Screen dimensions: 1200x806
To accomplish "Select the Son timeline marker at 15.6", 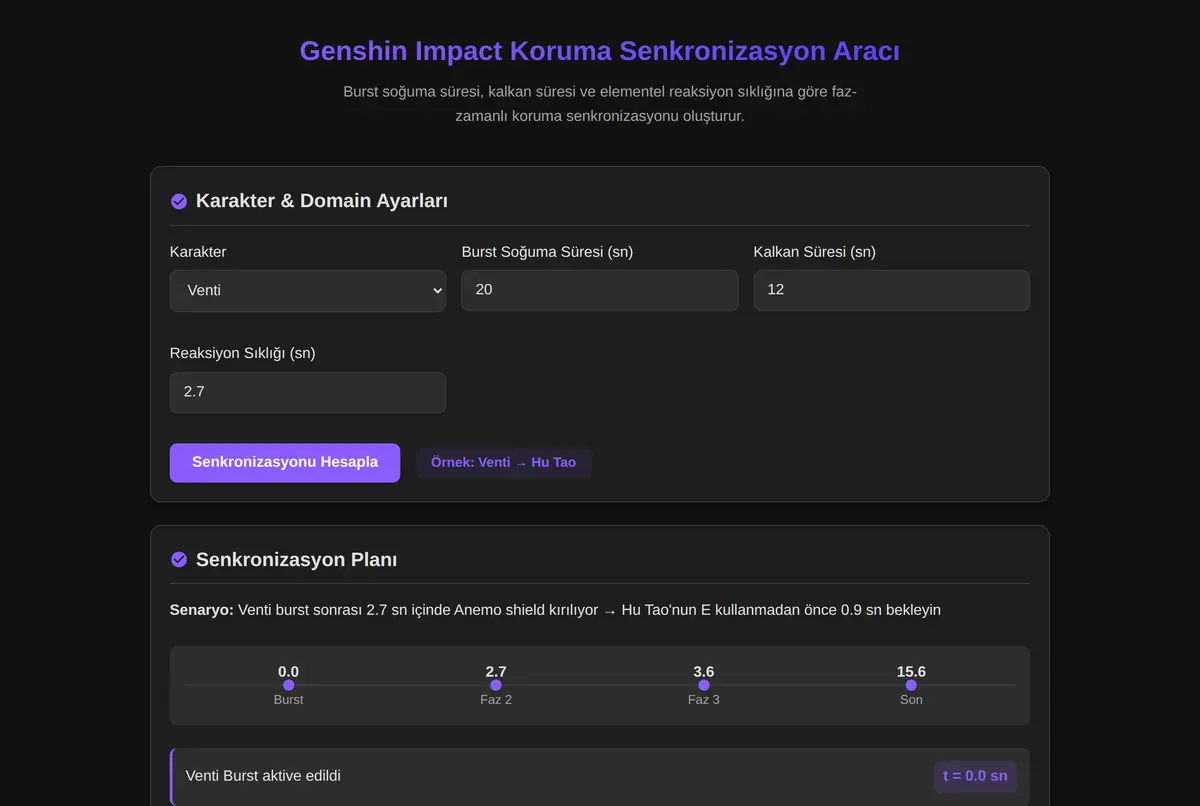I will pos(911,685).
